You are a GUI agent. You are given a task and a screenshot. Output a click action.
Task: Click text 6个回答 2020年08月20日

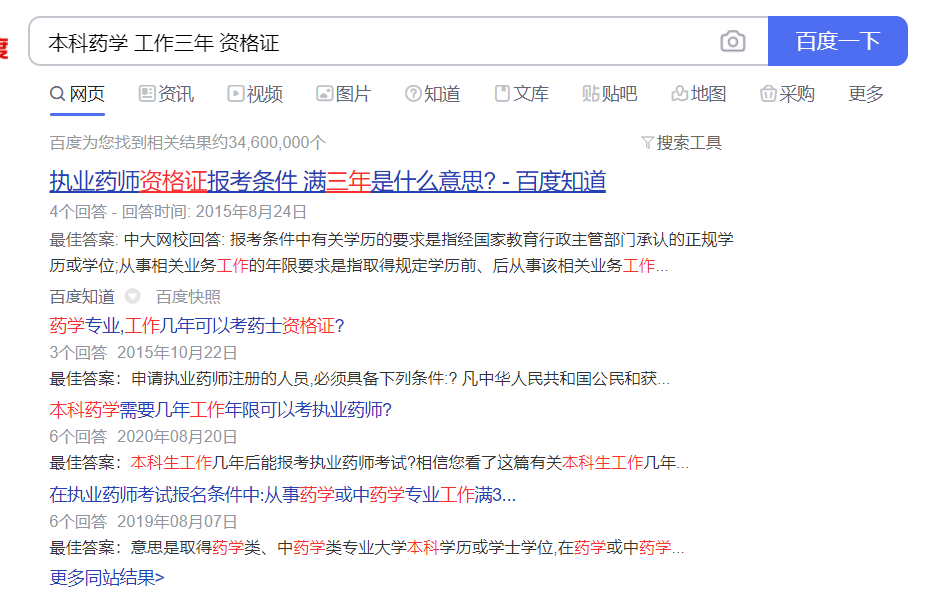pyautogui.click(x=143, y=437)
